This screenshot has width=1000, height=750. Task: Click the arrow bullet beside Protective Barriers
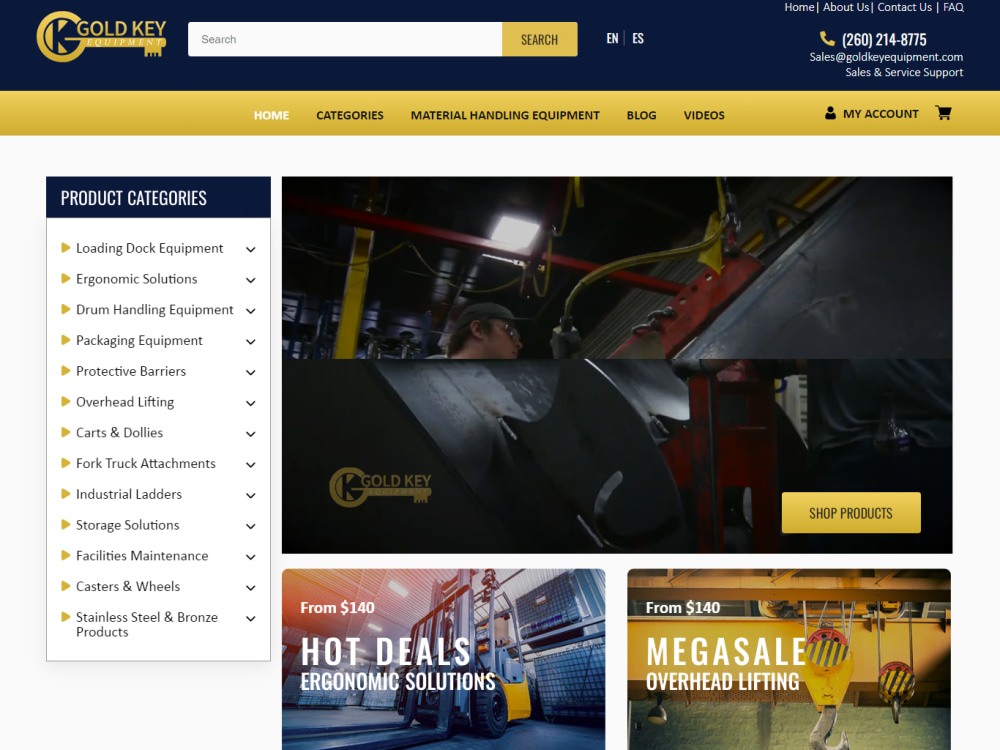(x=65, y=371)
